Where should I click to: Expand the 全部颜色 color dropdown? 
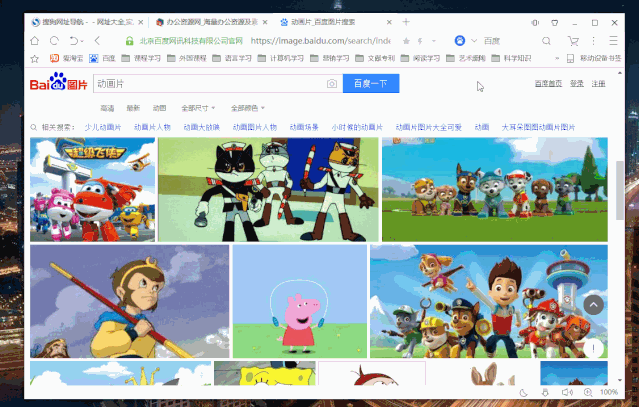(248, 108)
